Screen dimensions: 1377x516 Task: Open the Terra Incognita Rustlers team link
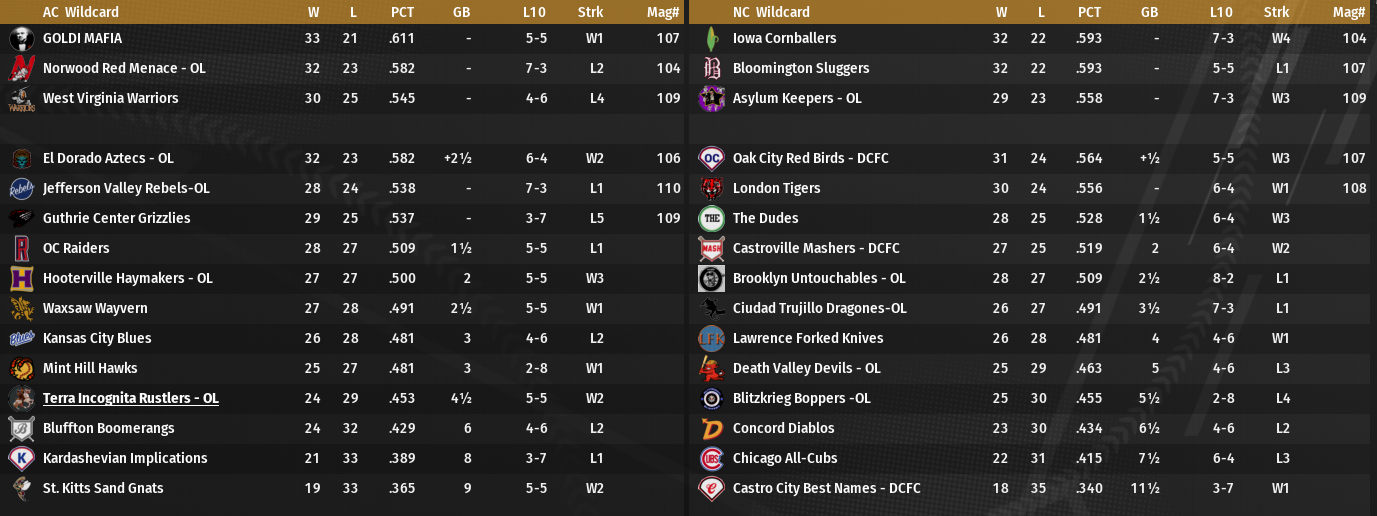[x=130, y=398]
